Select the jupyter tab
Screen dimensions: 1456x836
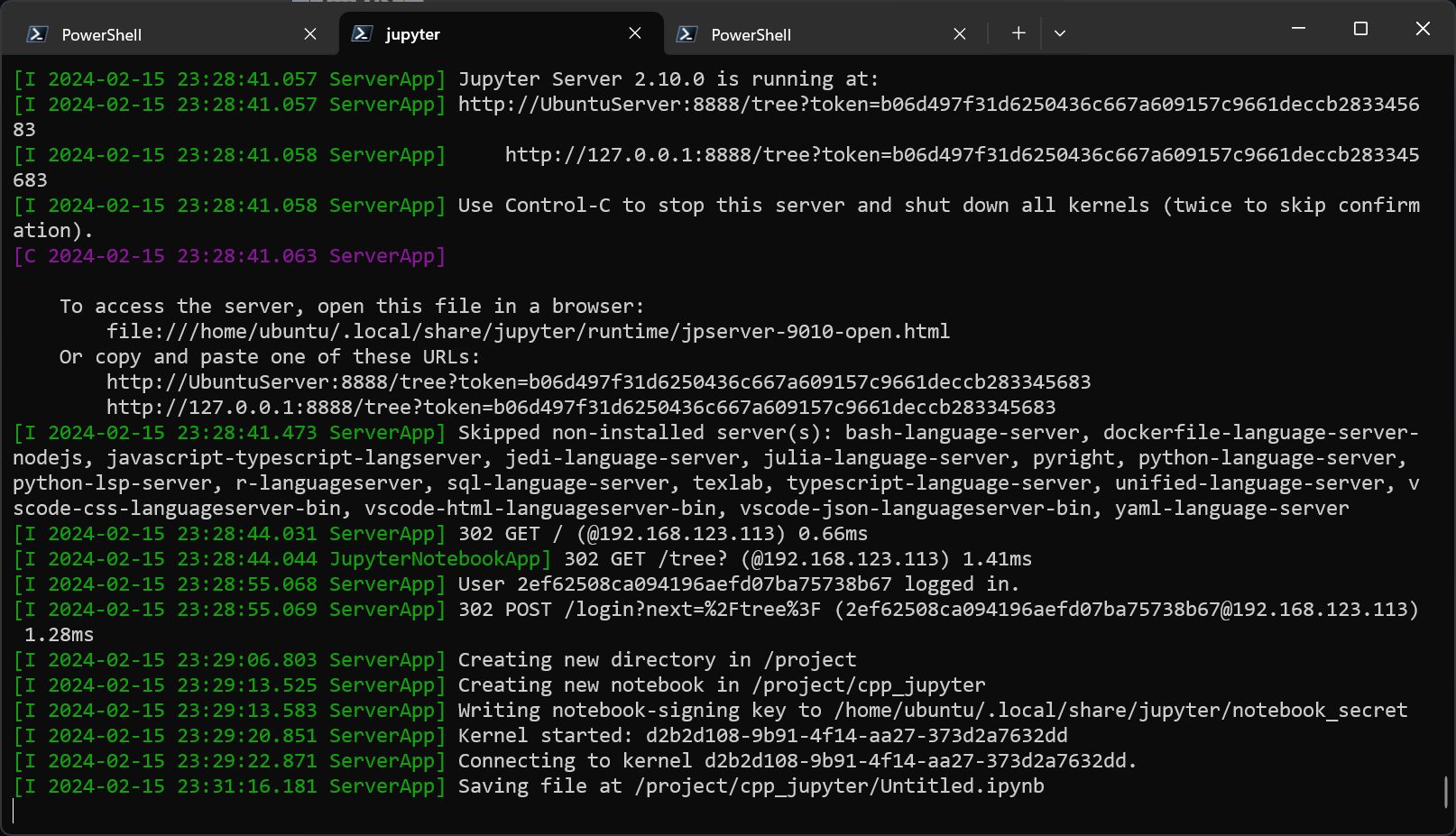(487, 34)
